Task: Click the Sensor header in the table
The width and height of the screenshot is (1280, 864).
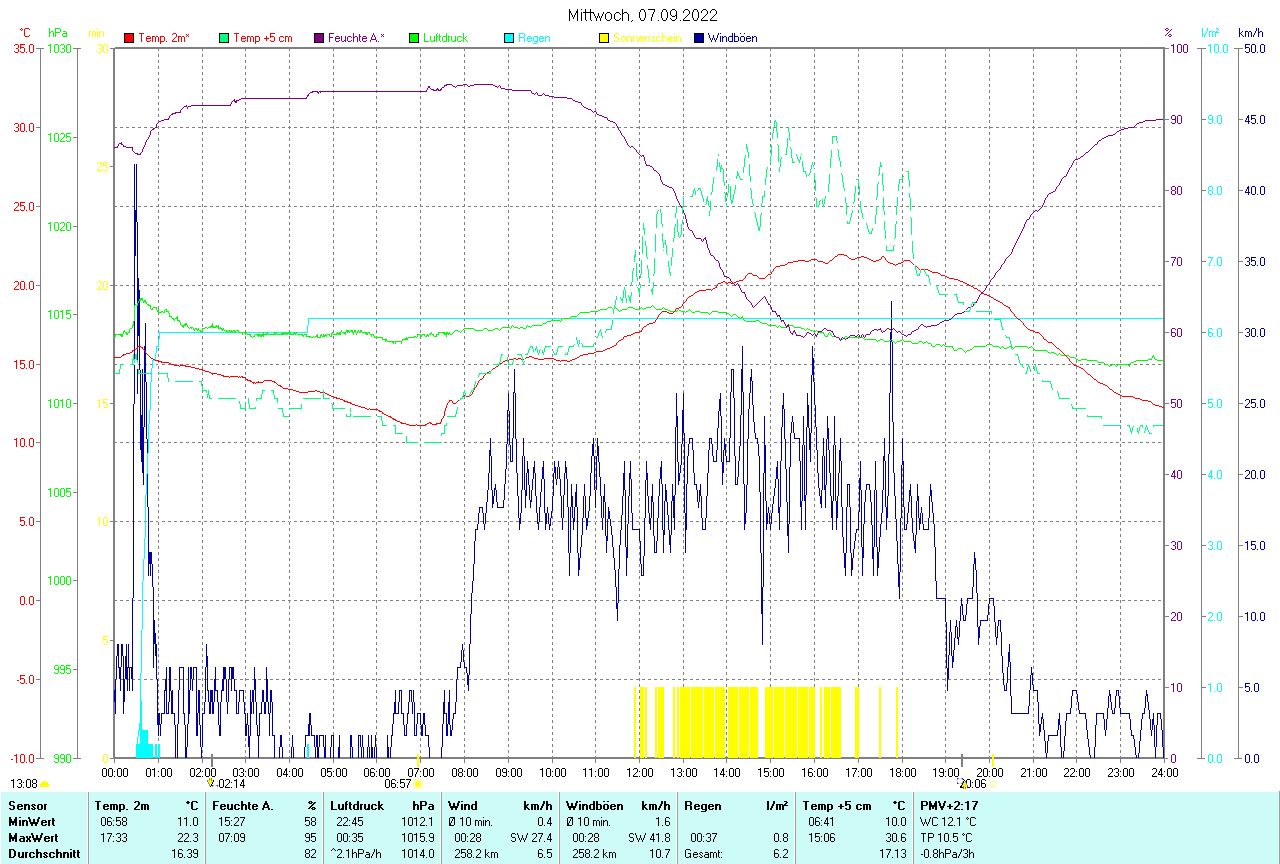Action: [27, 805]
